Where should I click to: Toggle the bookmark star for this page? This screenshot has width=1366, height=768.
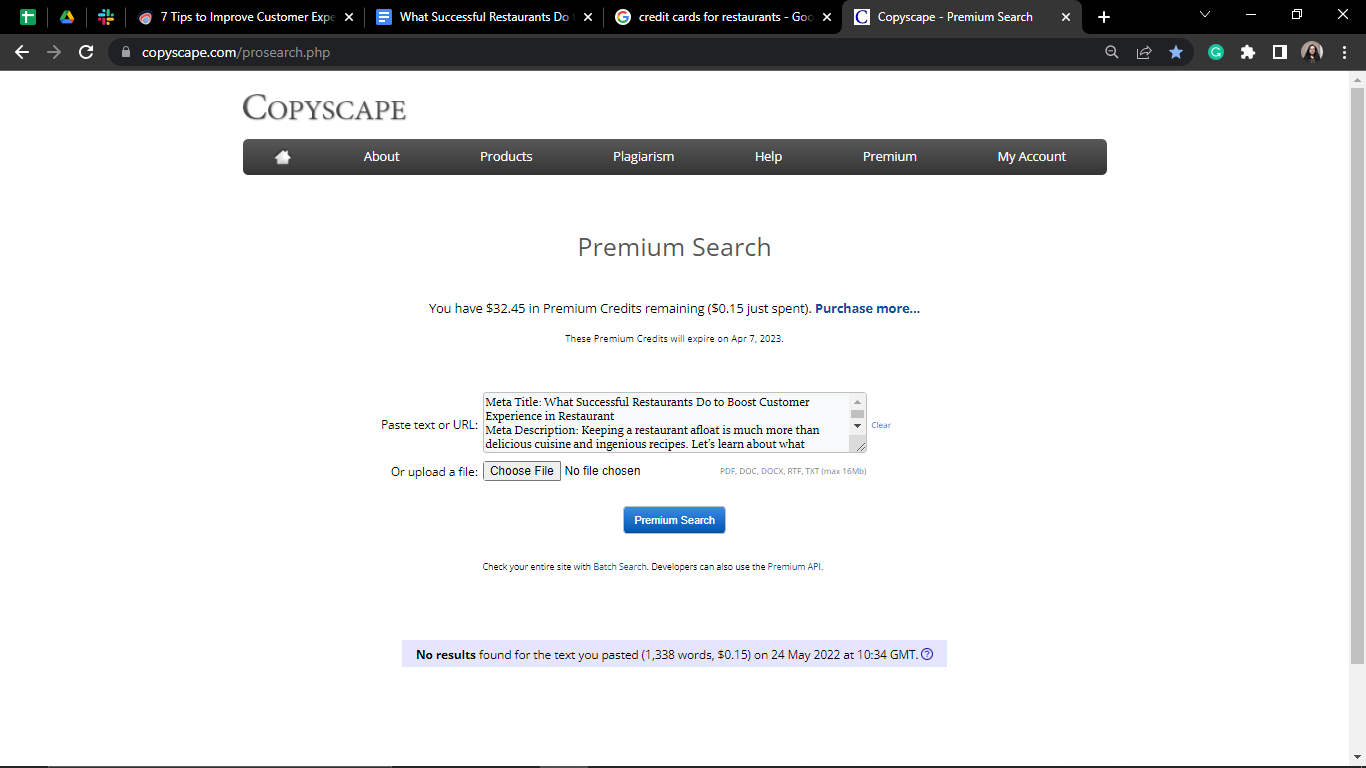pos(1176,52)
